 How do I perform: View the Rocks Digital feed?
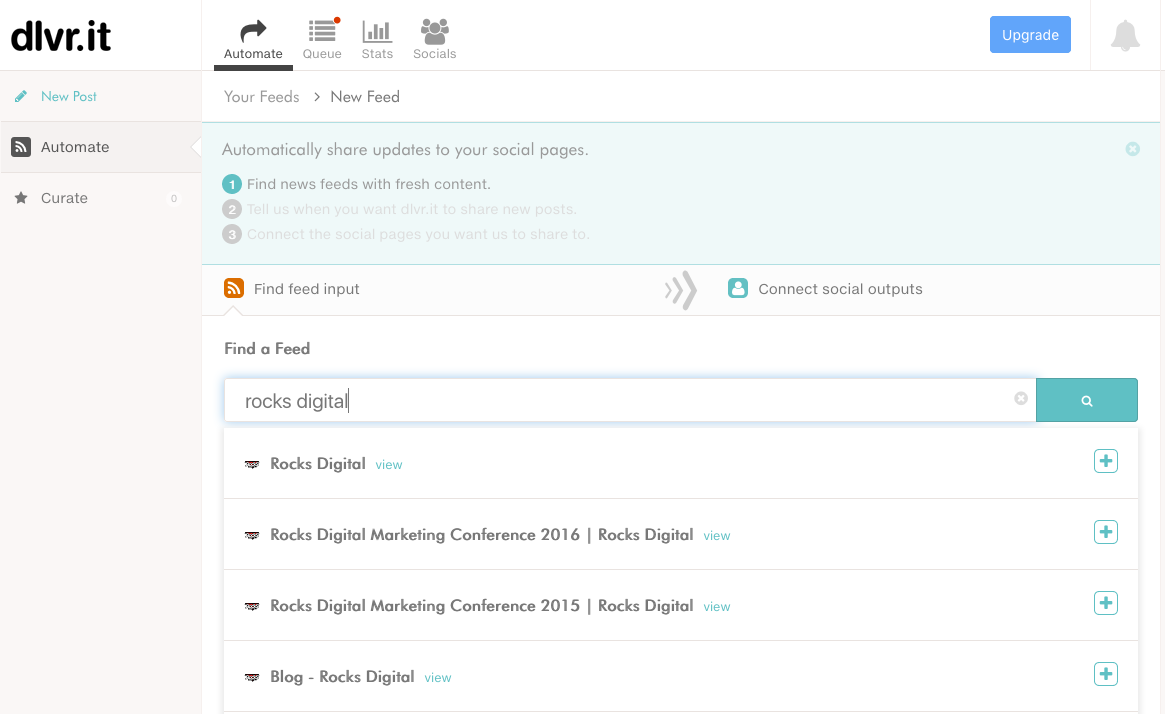click(389, 465)
